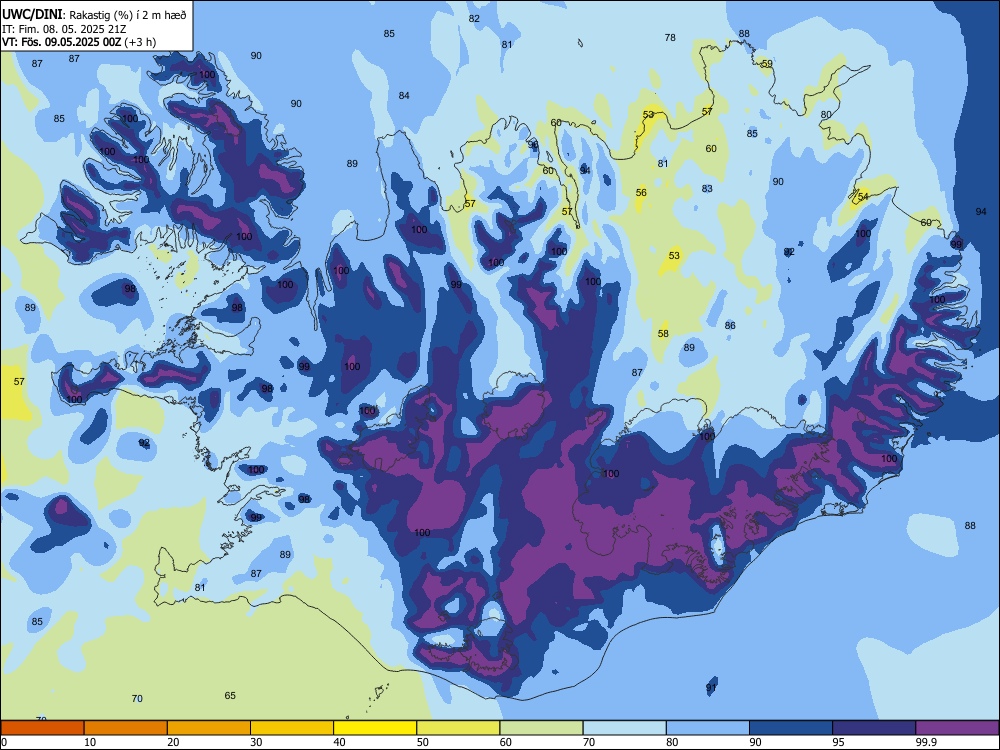This screenshot has height=750, width=1000.
Task: Click the "40" legend tick label
Action: (x=339, y=742)
